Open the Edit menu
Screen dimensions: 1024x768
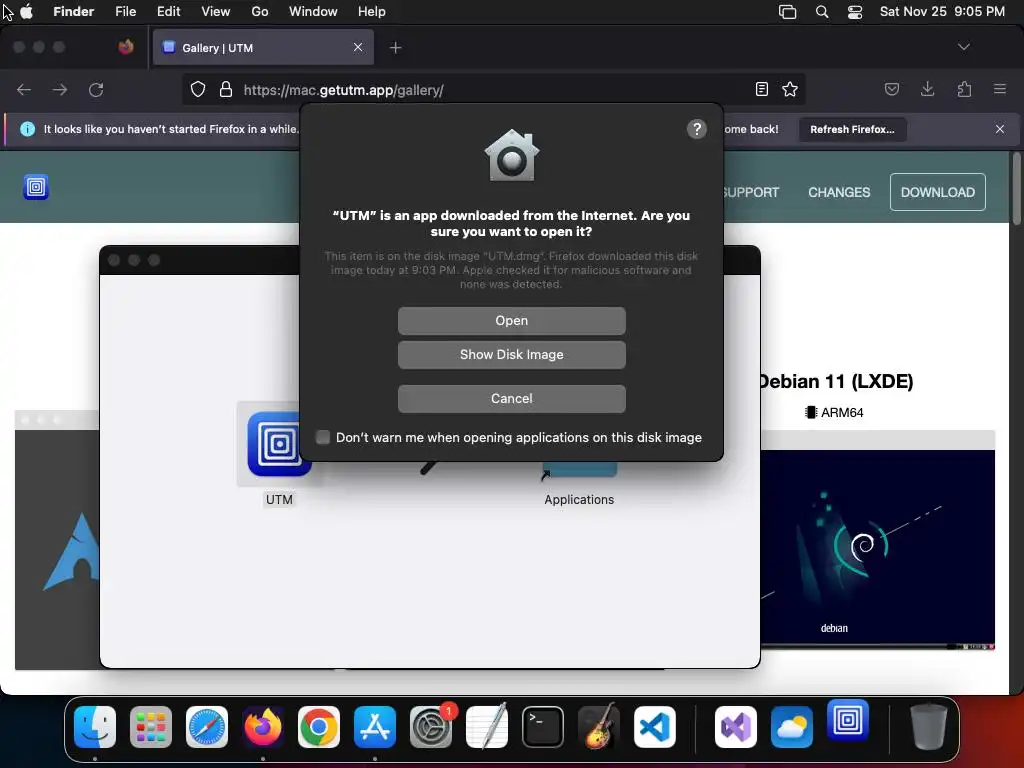[168, 12]
